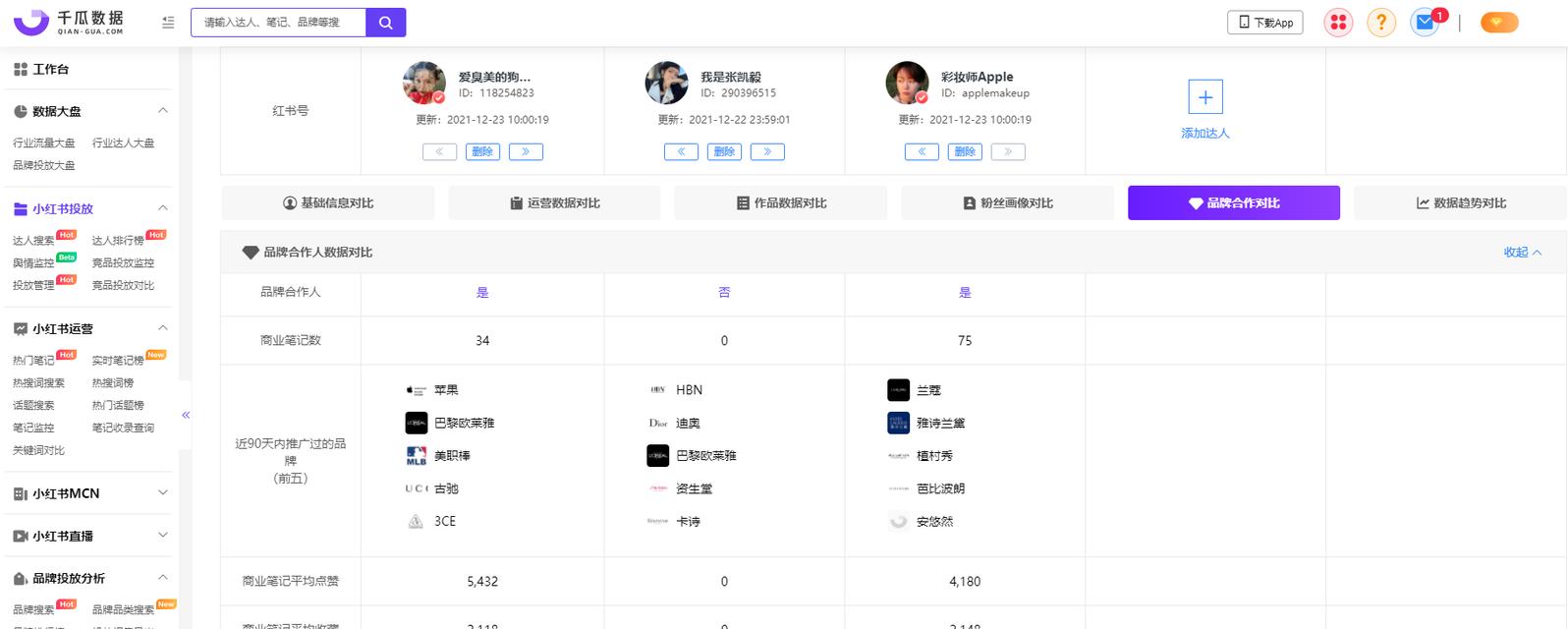Click the Qian-Gua data logo
Viewport: 1568px width, 629px height.
[x=69, y=22]
